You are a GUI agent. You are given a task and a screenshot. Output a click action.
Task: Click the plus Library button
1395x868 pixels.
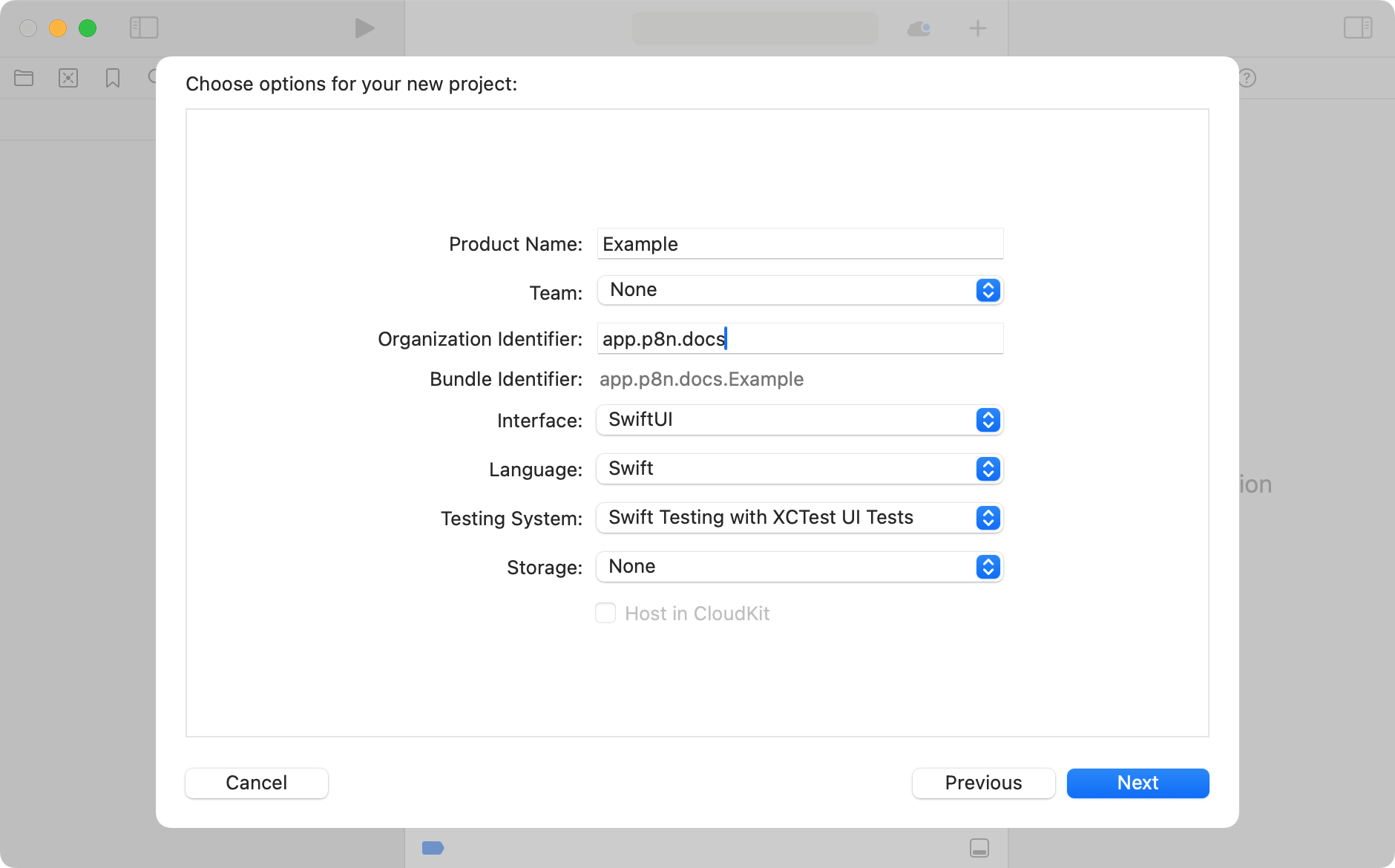[x=978, y=29]
